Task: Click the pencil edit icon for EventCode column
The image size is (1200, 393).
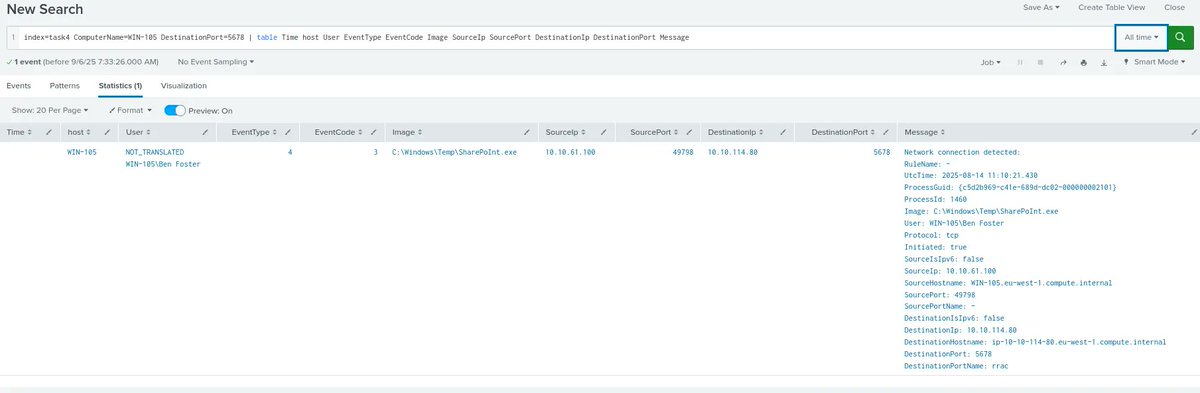Action: coord(373,132)
